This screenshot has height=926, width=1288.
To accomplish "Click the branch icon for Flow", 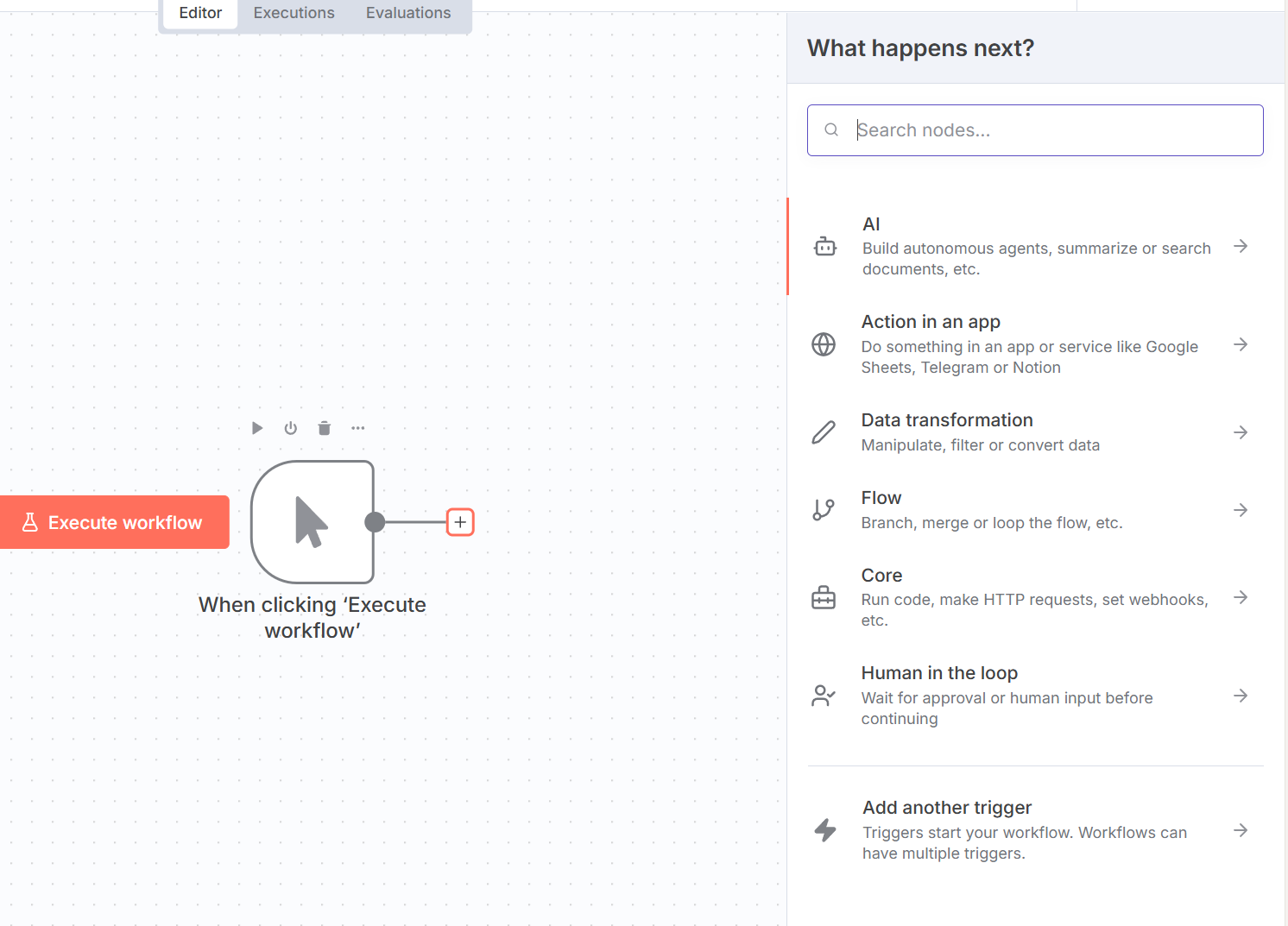I will [824, 510].
